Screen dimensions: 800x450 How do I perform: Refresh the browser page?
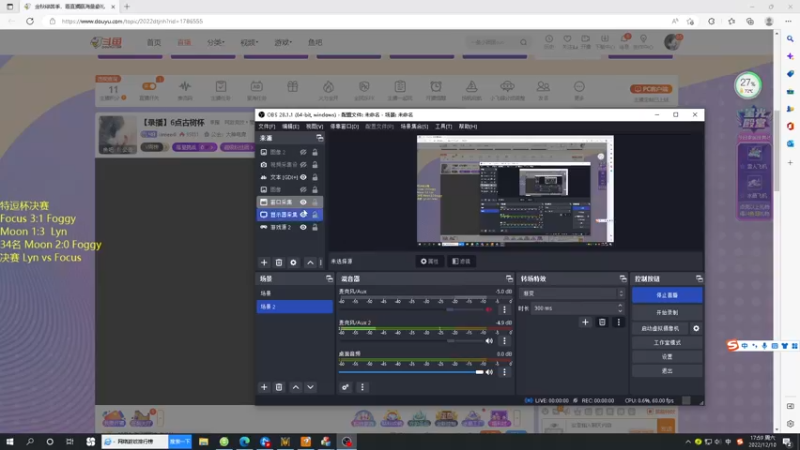pos(30,21)
